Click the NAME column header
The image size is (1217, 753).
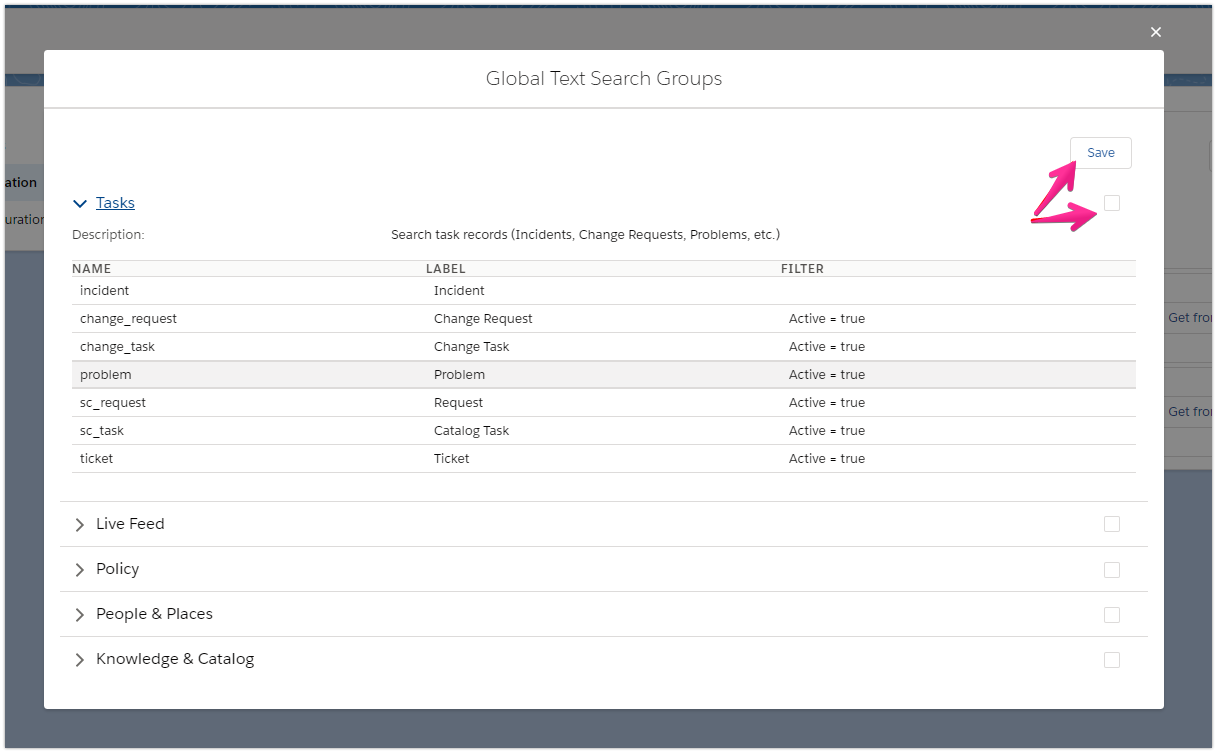point(92,268)
